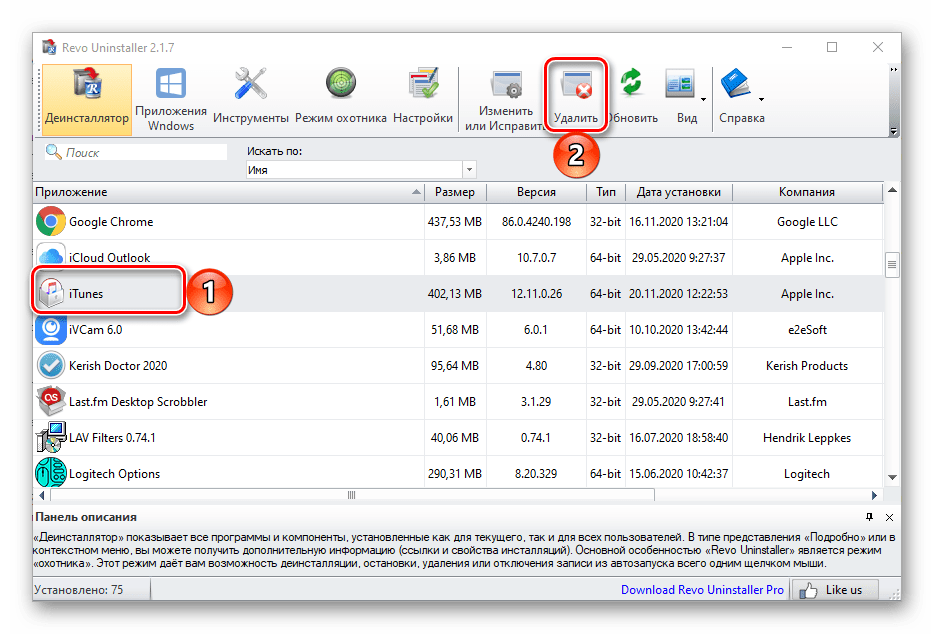The width and height of the screenshot is (934, 634).
Task: Click Изменить или Исправить toolbar button
Action: (505, 99)
